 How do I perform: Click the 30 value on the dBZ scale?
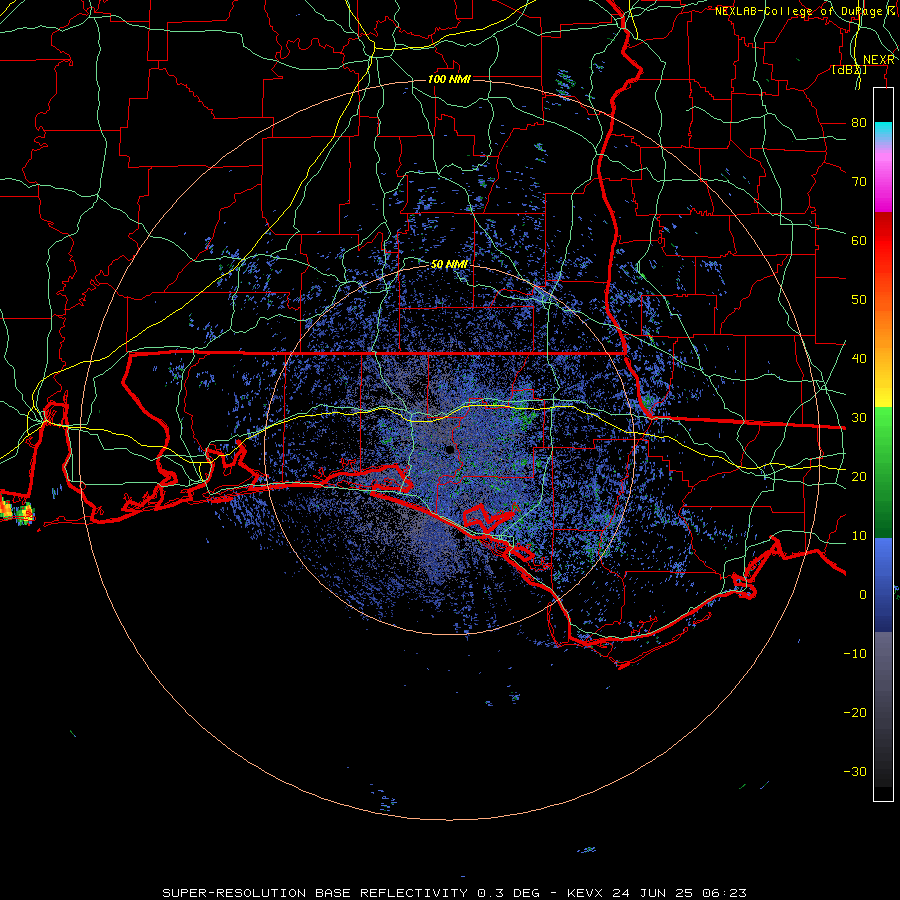pos(859,418)
